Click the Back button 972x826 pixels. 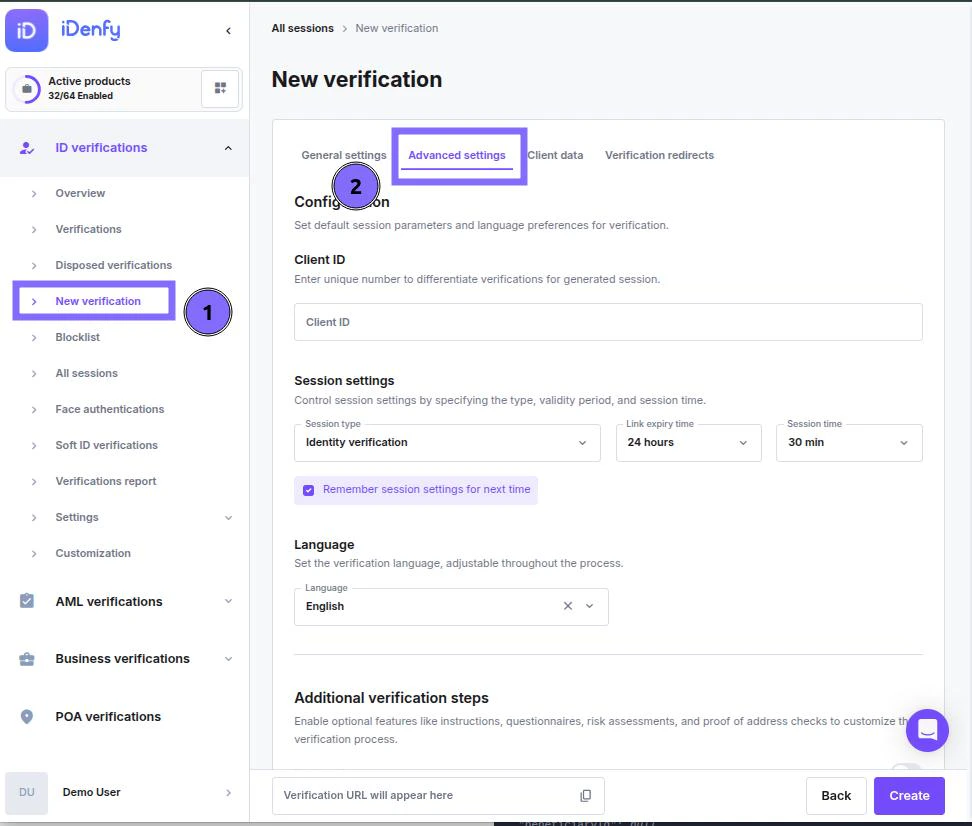[x=836, y=796]
